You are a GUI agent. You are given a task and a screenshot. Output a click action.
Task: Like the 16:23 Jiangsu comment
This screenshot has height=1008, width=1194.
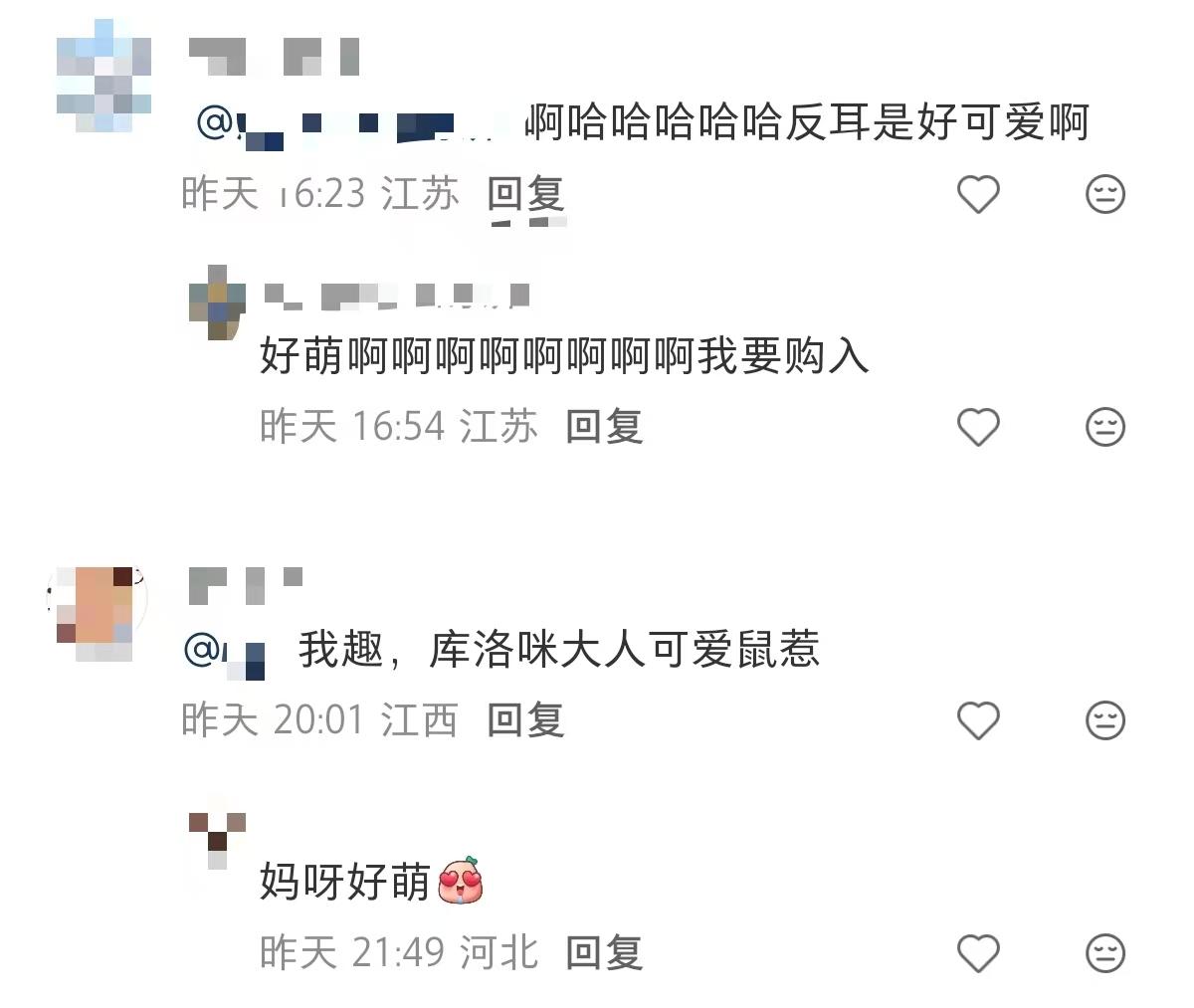(x=977, y=194)
